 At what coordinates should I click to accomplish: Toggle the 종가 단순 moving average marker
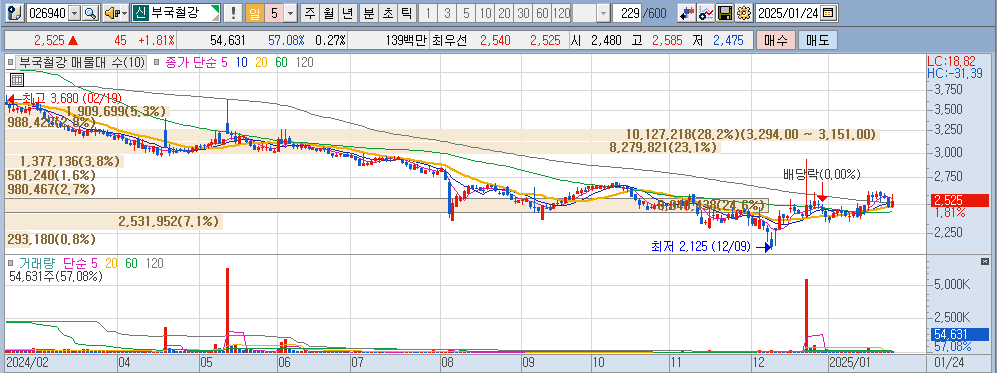pyautogui.click(x=156, y=62)
